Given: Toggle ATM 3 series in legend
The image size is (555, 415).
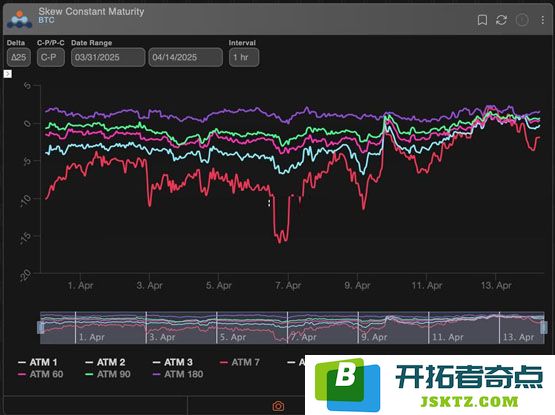Looking at the screenshot, I should [x=173, y=362].
